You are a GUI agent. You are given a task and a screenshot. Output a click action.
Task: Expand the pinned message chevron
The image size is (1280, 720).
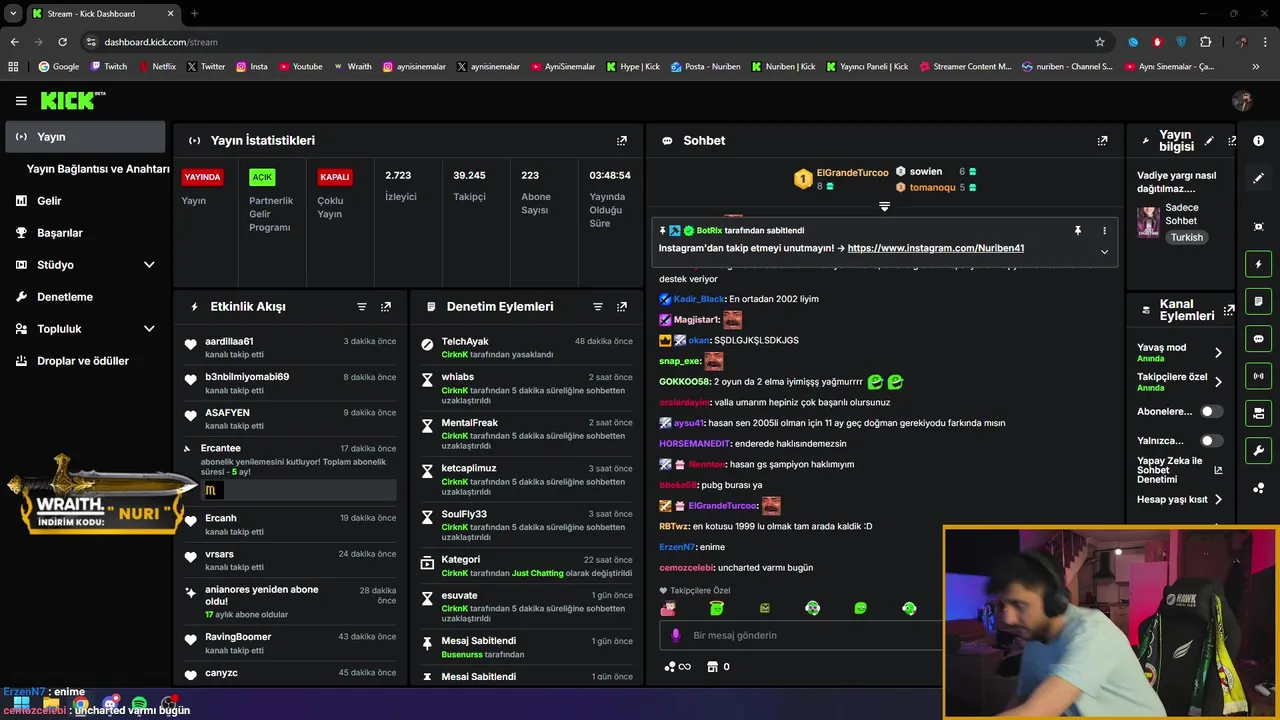click(1104, 251)
